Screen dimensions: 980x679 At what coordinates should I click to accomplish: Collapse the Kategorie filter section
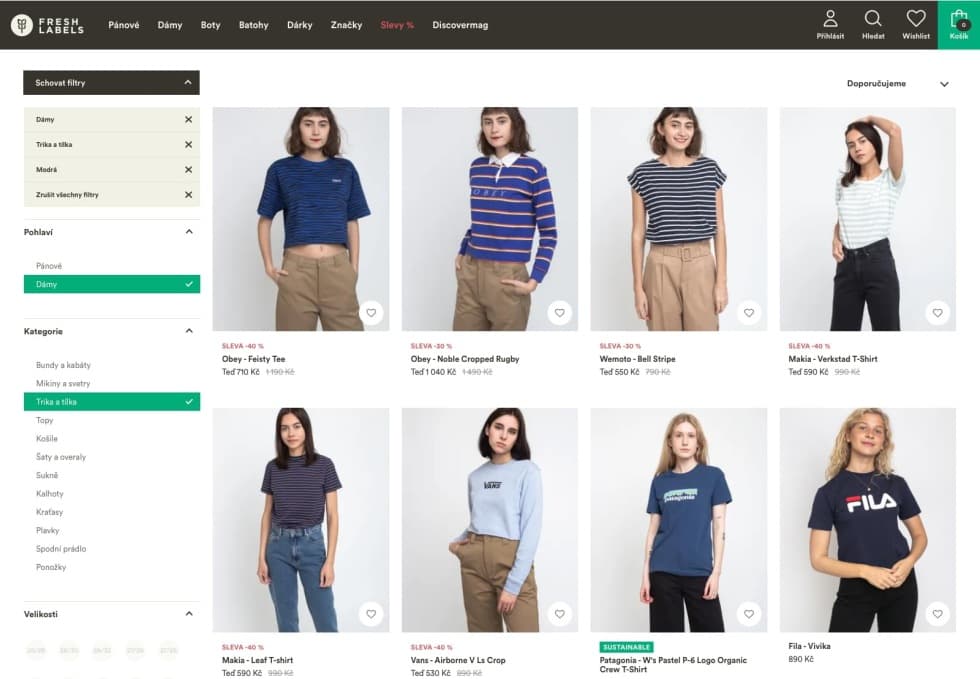pyautogui.click(x=189, y=331)
